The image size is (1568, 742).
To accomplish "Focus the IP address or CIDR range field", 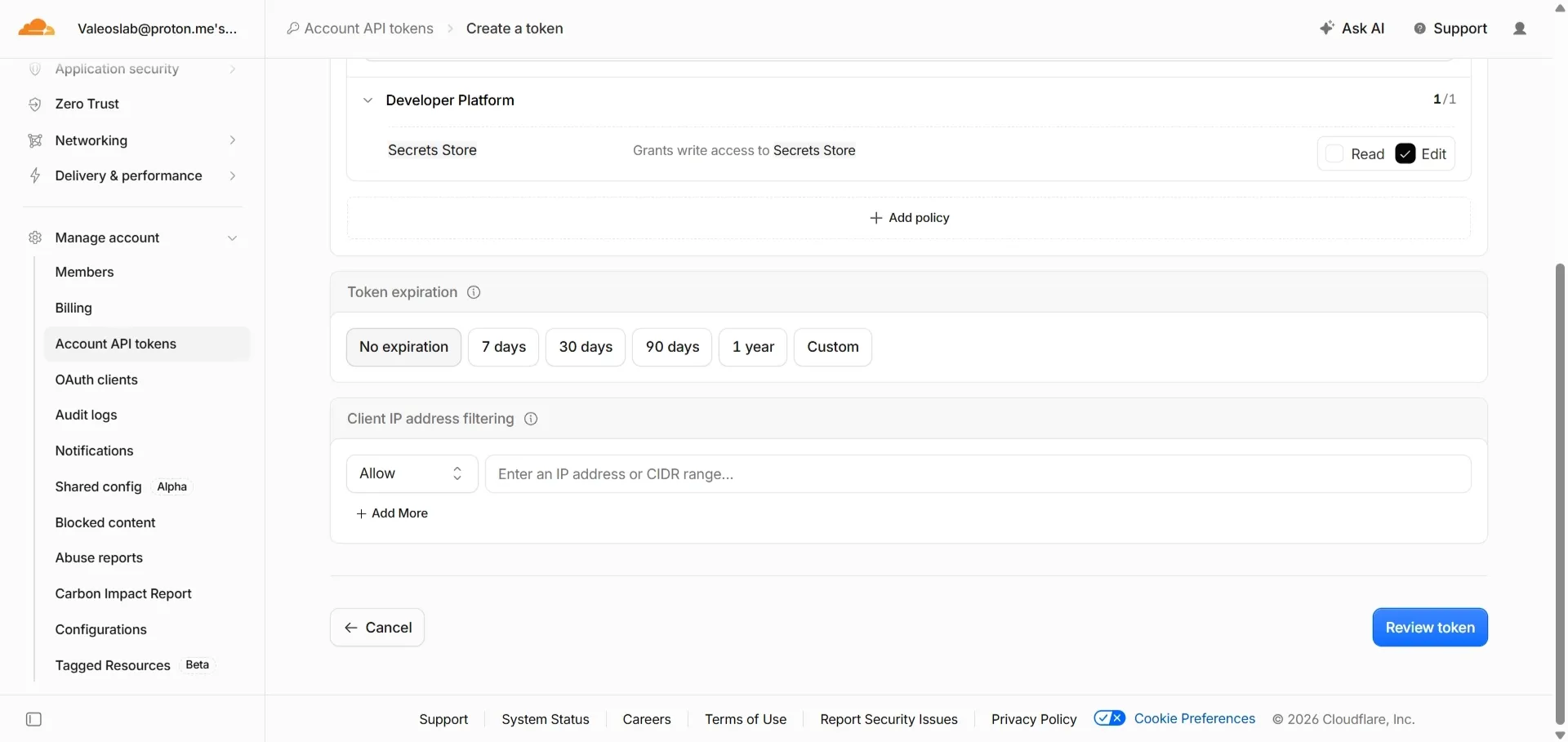I will (978, 474).
